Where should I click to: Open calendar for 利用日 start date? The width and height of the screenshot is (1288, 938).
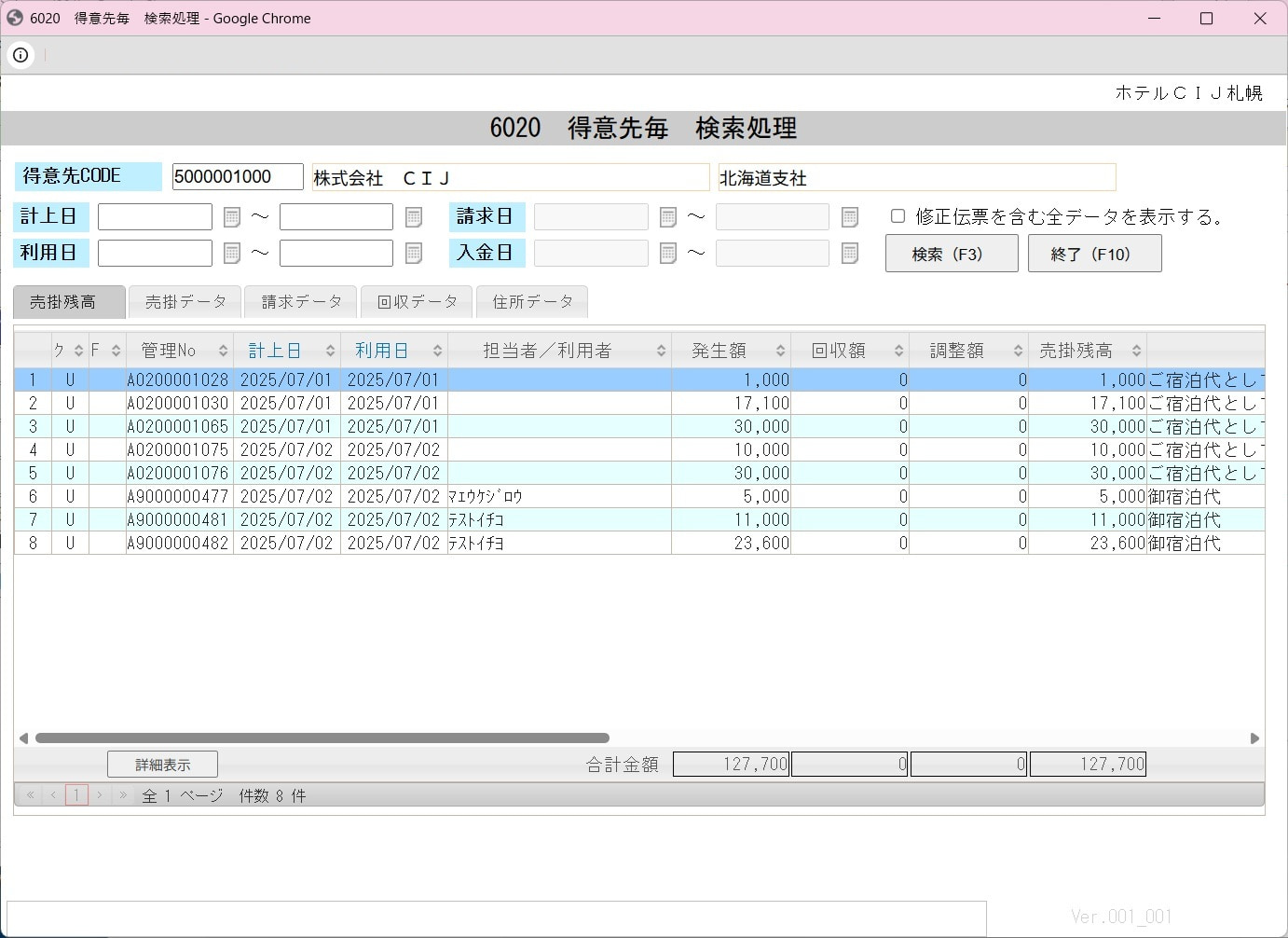coord(232,254)
